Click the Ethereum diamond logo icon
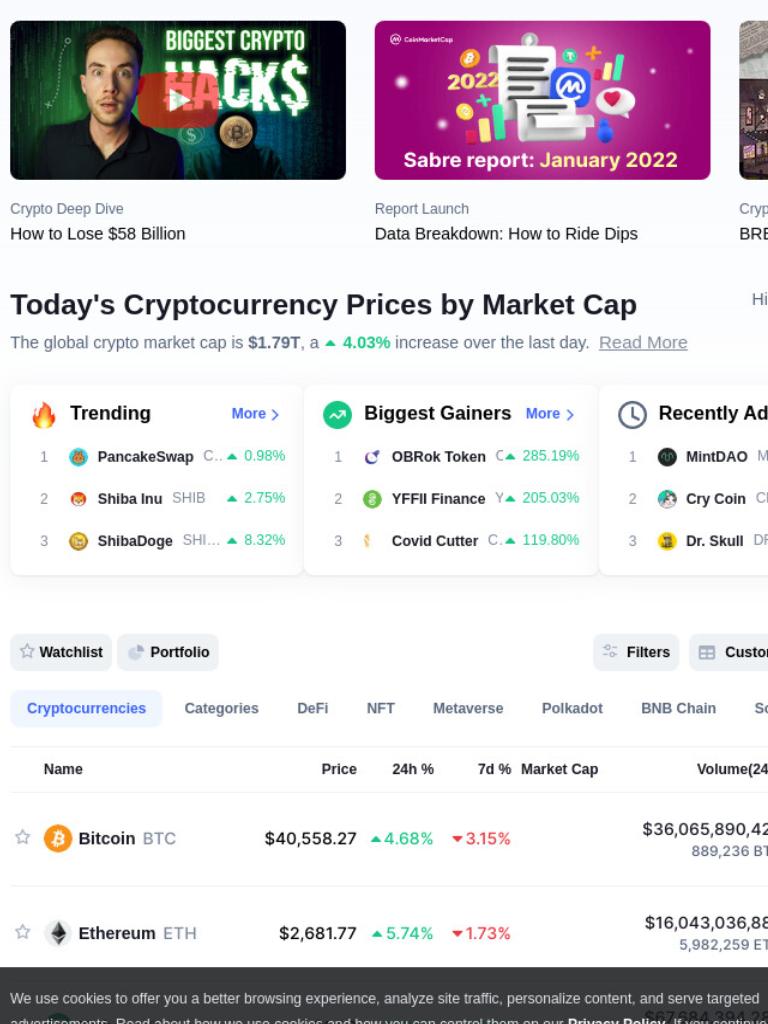Screen dimensions: 768x1024 pyautogui.click(x=57, y=933)
